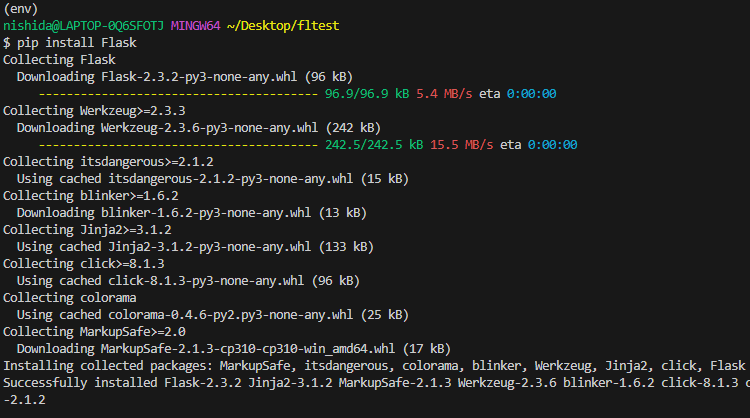This screenshot has height=418, width=750.
Task: Click 'Downloading Flask-2.3.2-py3-none-any.whl (96 kB)' line
Action: click(x=185, y=77)
